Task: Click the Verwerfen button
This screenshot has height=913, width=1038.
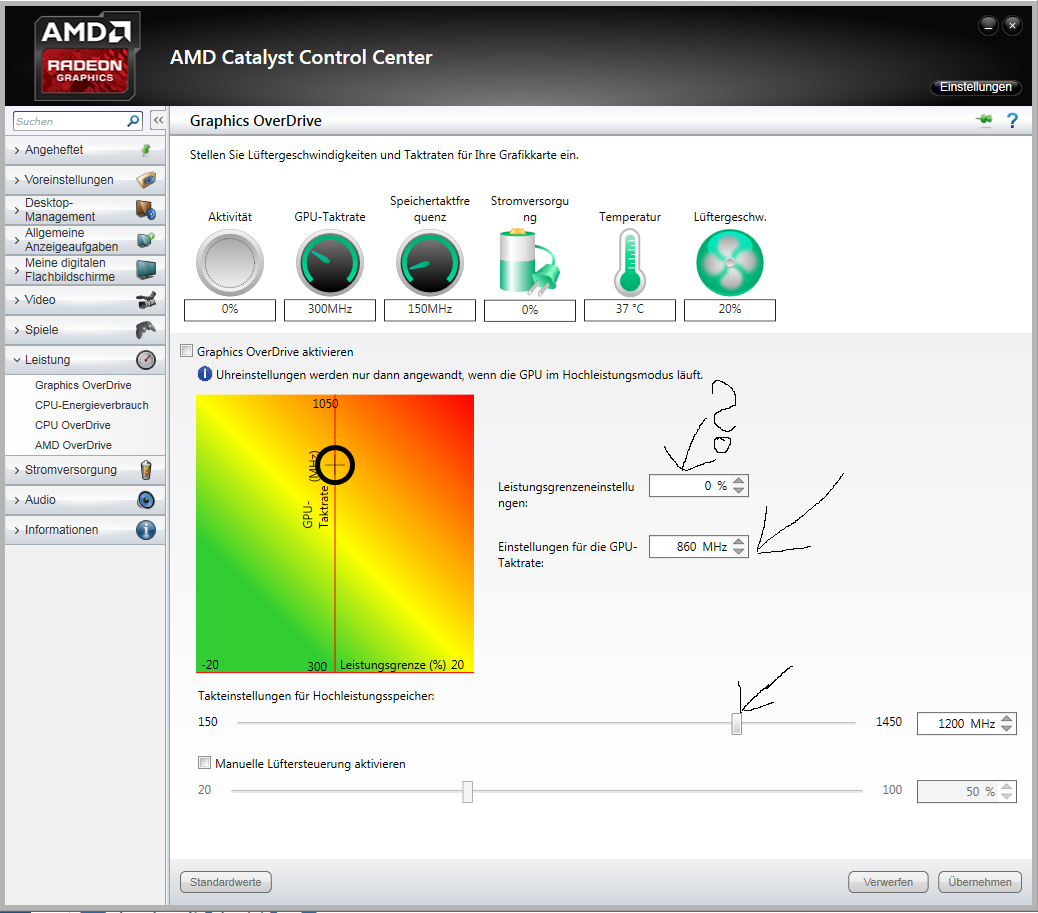Action: (888, 882)
